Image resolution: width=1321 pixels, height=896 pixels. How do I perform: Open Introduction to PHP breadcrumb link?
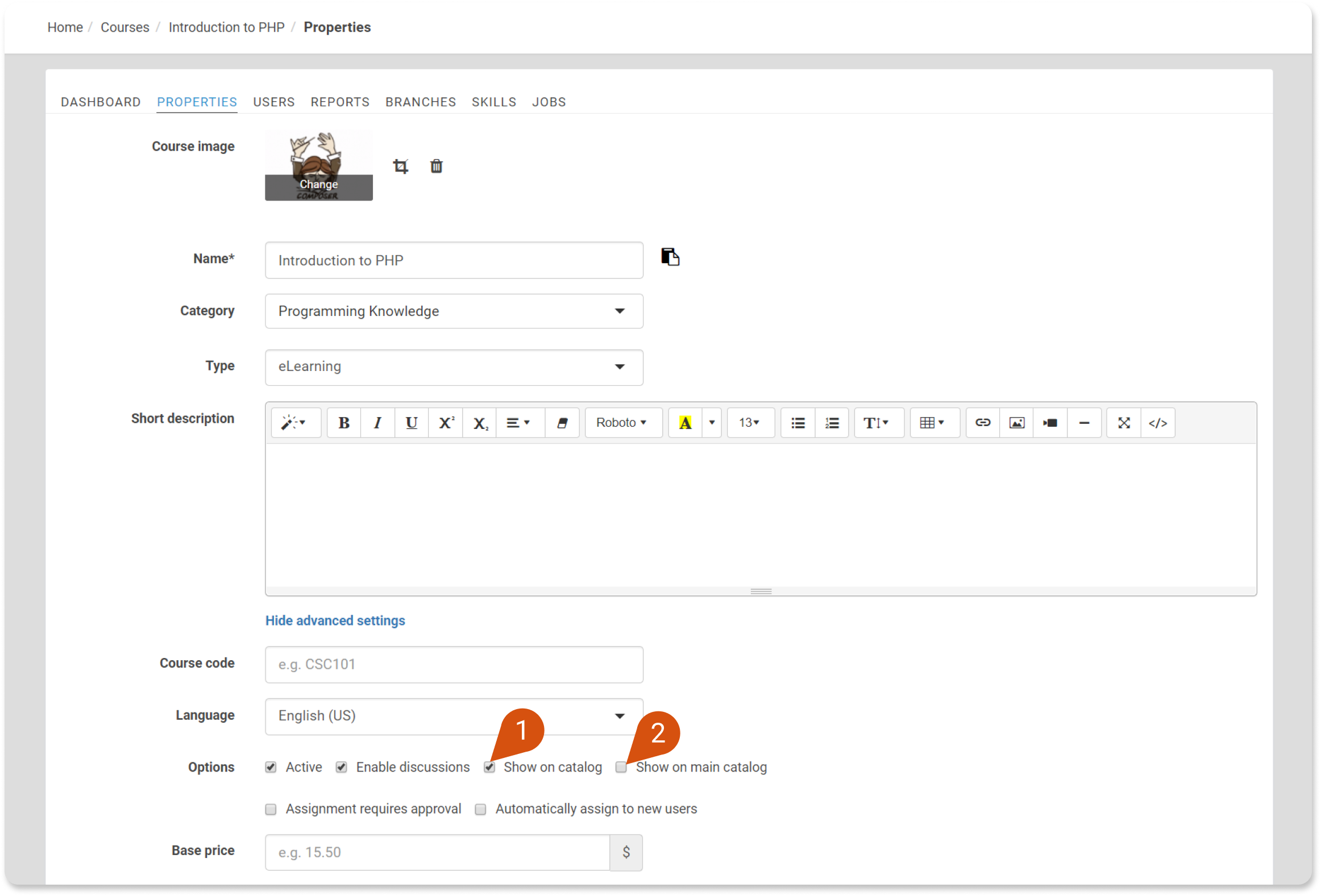coord(227,27)
